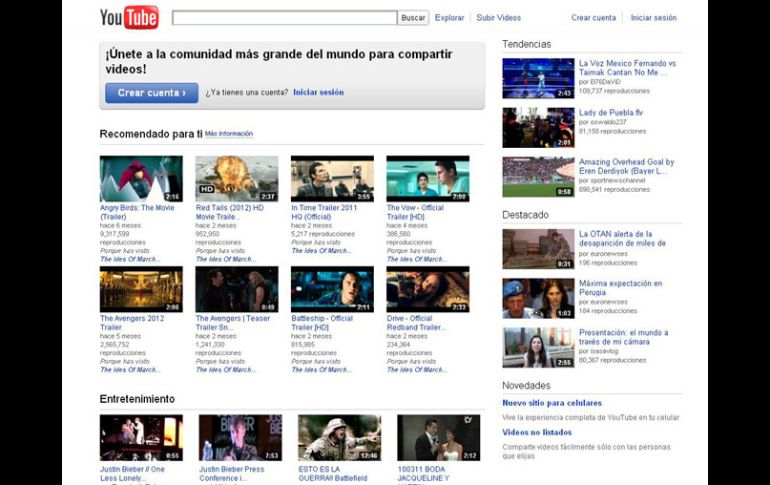Open In Time Trailer 2011 thumbnail
This screenshot has width=770, height=485.
pyautogui.click(x=332, y=178)
